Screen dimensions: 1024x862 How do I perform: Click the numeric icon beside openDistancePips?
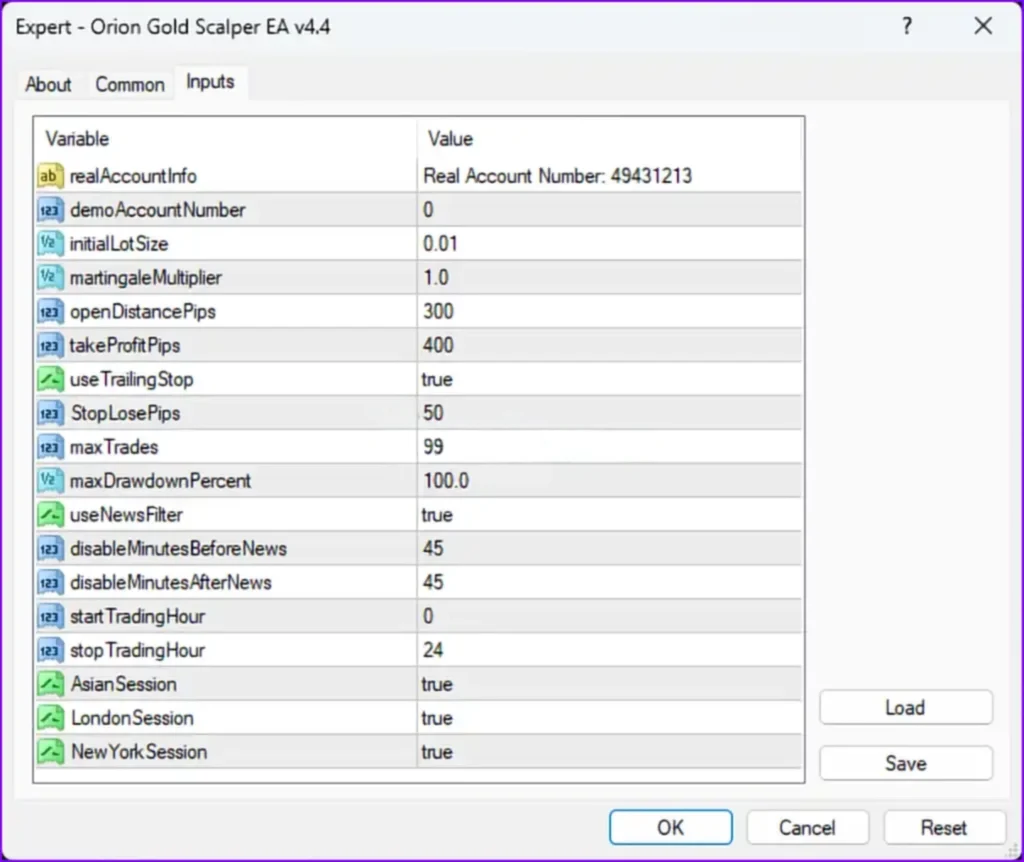pos(49,311)
